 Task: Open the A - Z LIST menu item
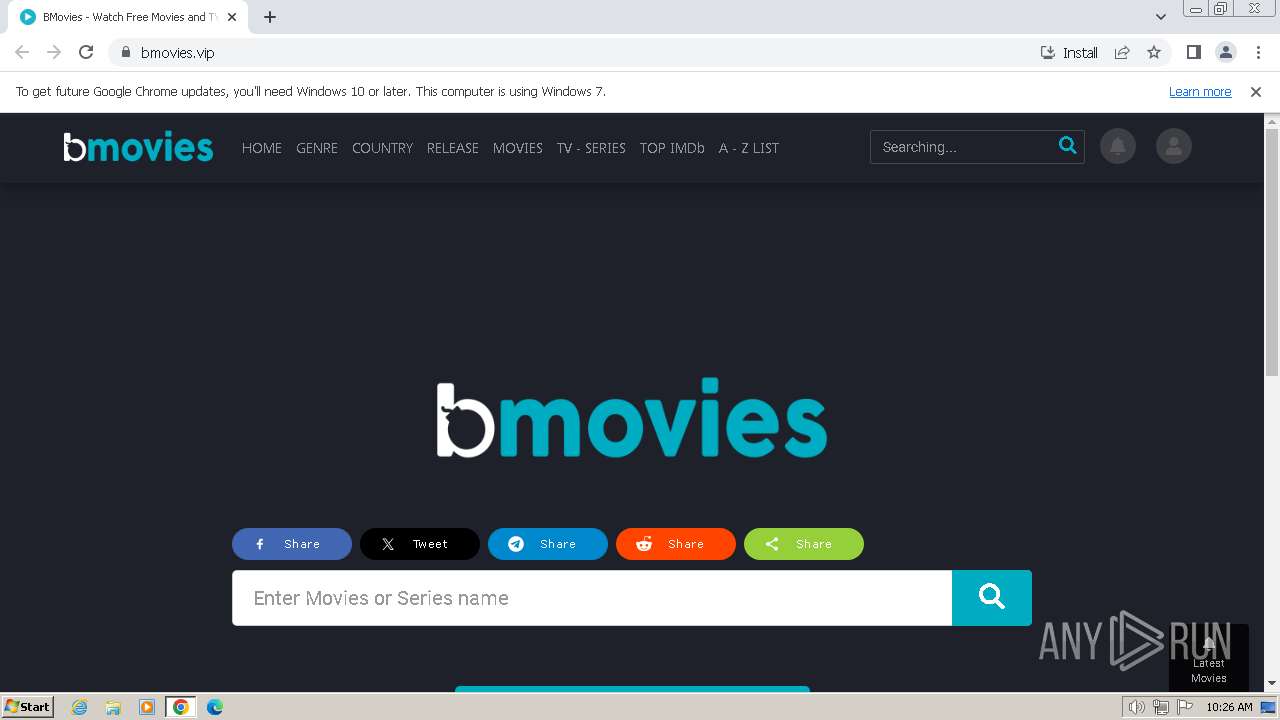[749, 148]
